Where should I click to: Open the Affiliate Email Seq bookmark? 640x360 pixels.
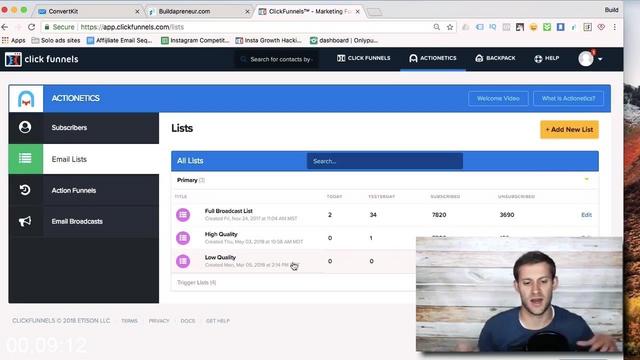pyautogui.click(x=120, y=40)
